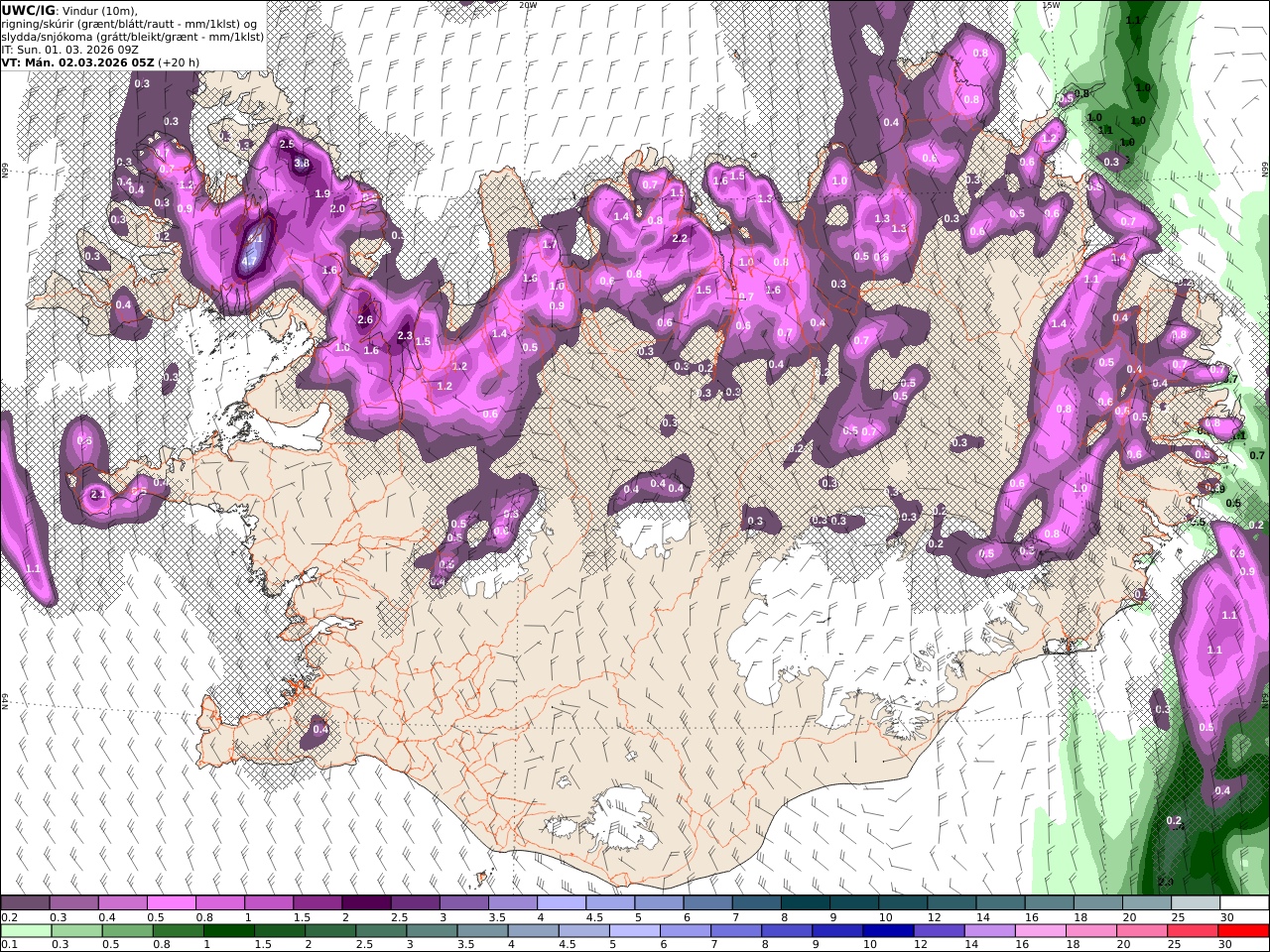
Task: Click the '15W' longitude label
Action: (x=1051, y=5)
